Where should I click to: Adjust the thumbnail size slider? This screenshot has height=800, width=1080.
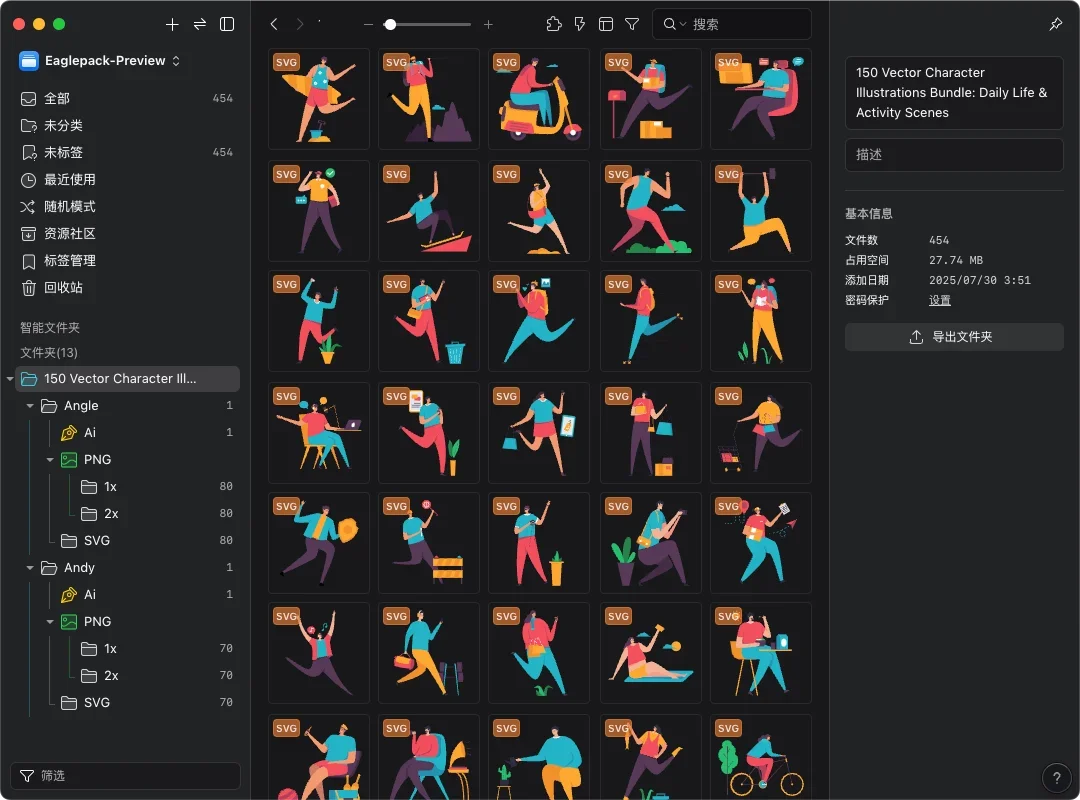[390, 24]
